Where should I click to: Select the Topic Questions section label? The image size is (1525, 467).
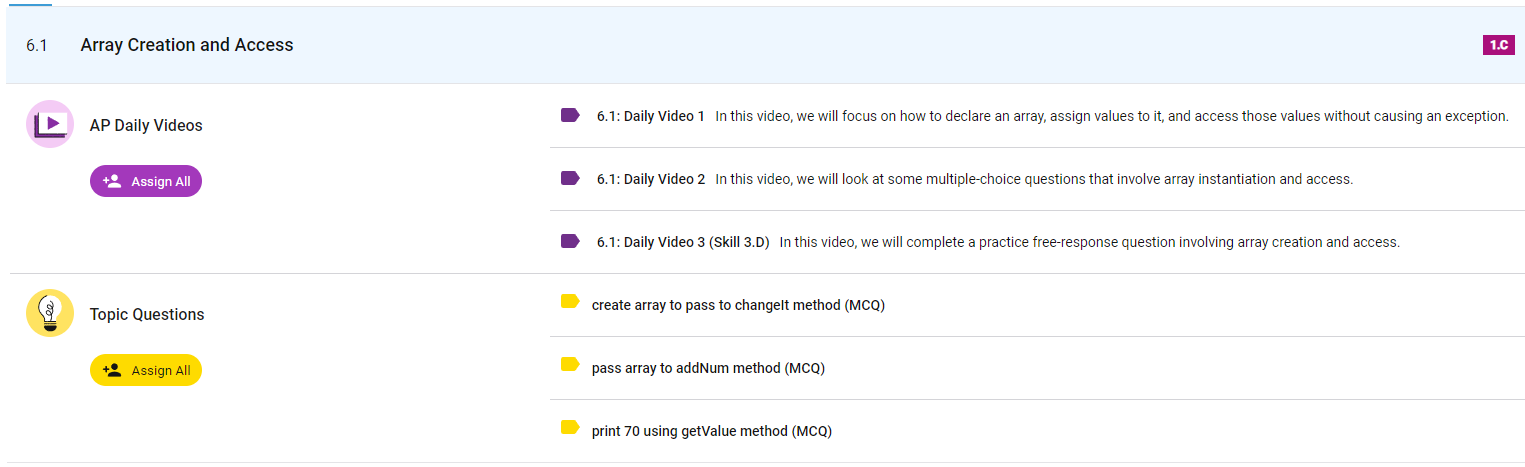[x=147, y=314]
